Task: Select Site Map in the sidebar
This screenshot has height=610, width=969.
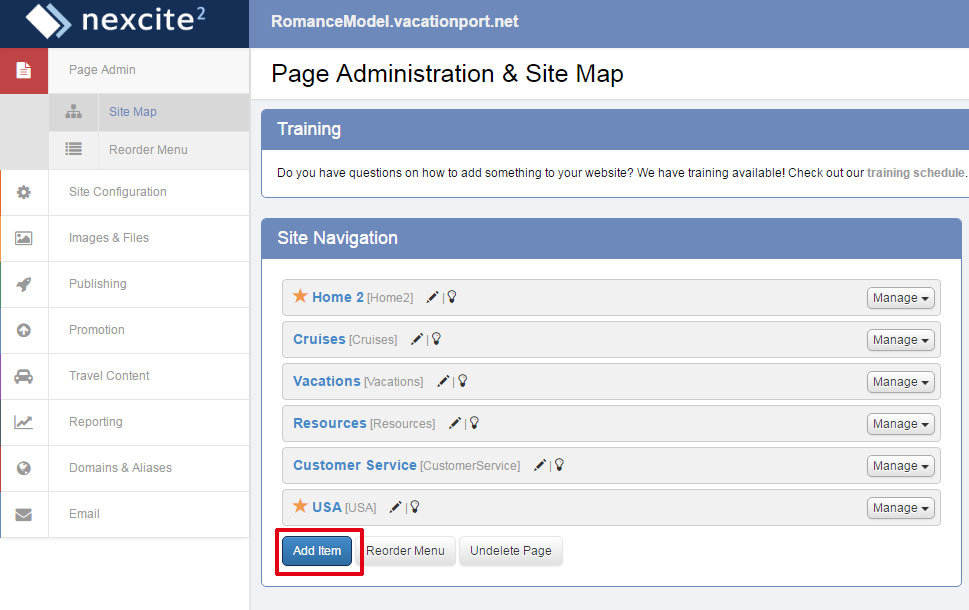Action: 150,112
